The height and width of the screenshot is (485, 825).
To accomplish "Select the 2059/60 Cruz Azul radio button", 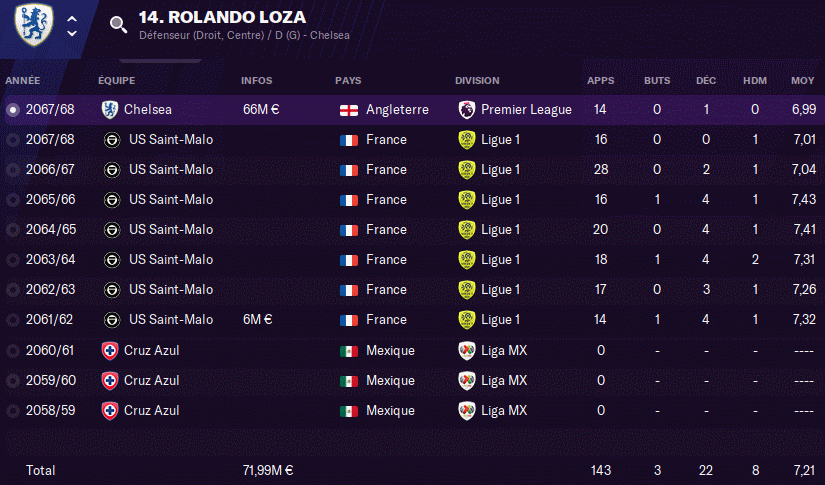I will tap(13, 381).
